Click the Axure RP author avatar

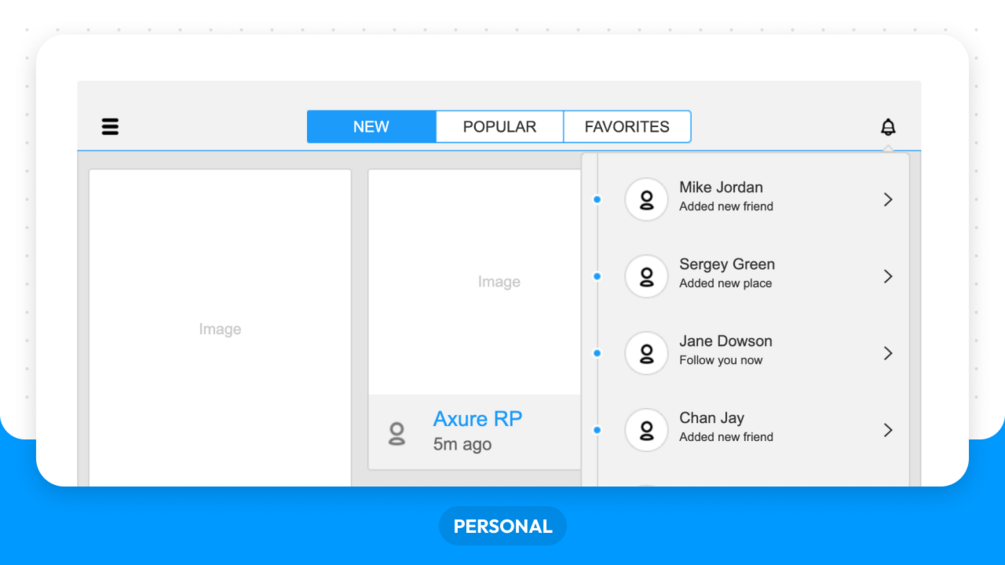pyautogui.click(x=397, y=433)
